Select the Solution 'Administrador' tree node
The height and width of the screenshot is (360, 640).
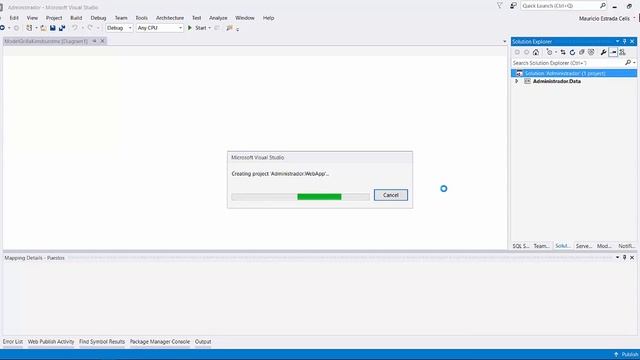[574, 73]
